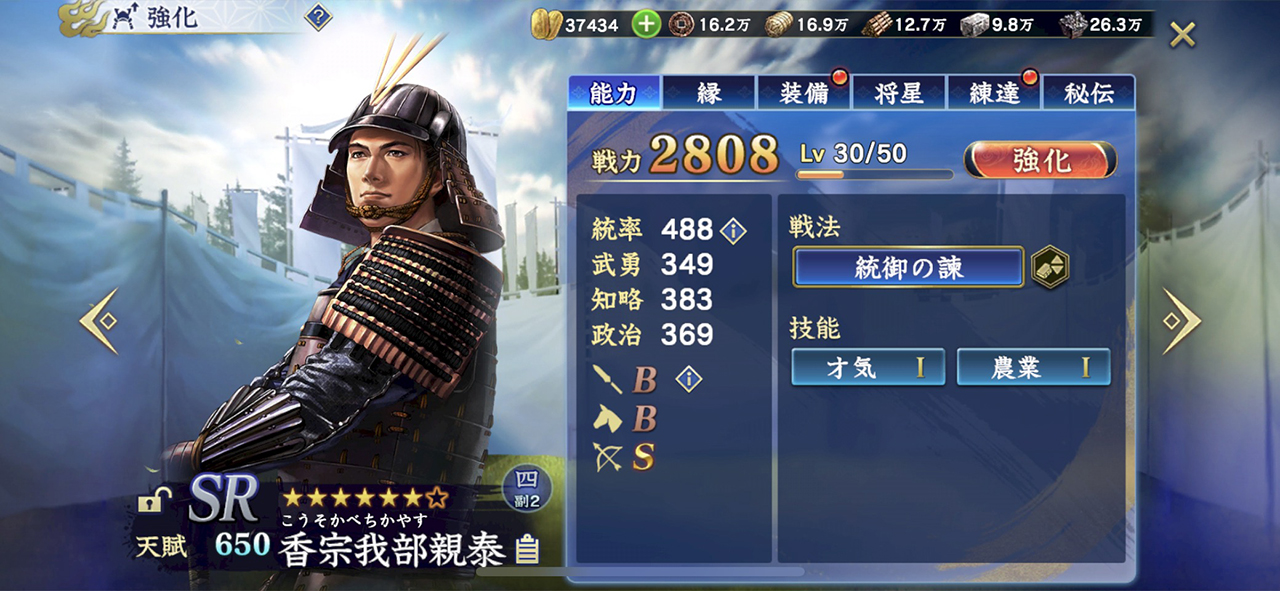Open the clipboard profile icon beside 香宗我部親泰
The height and width of the screenshot is (591, 1280).
tap(527, 549)
